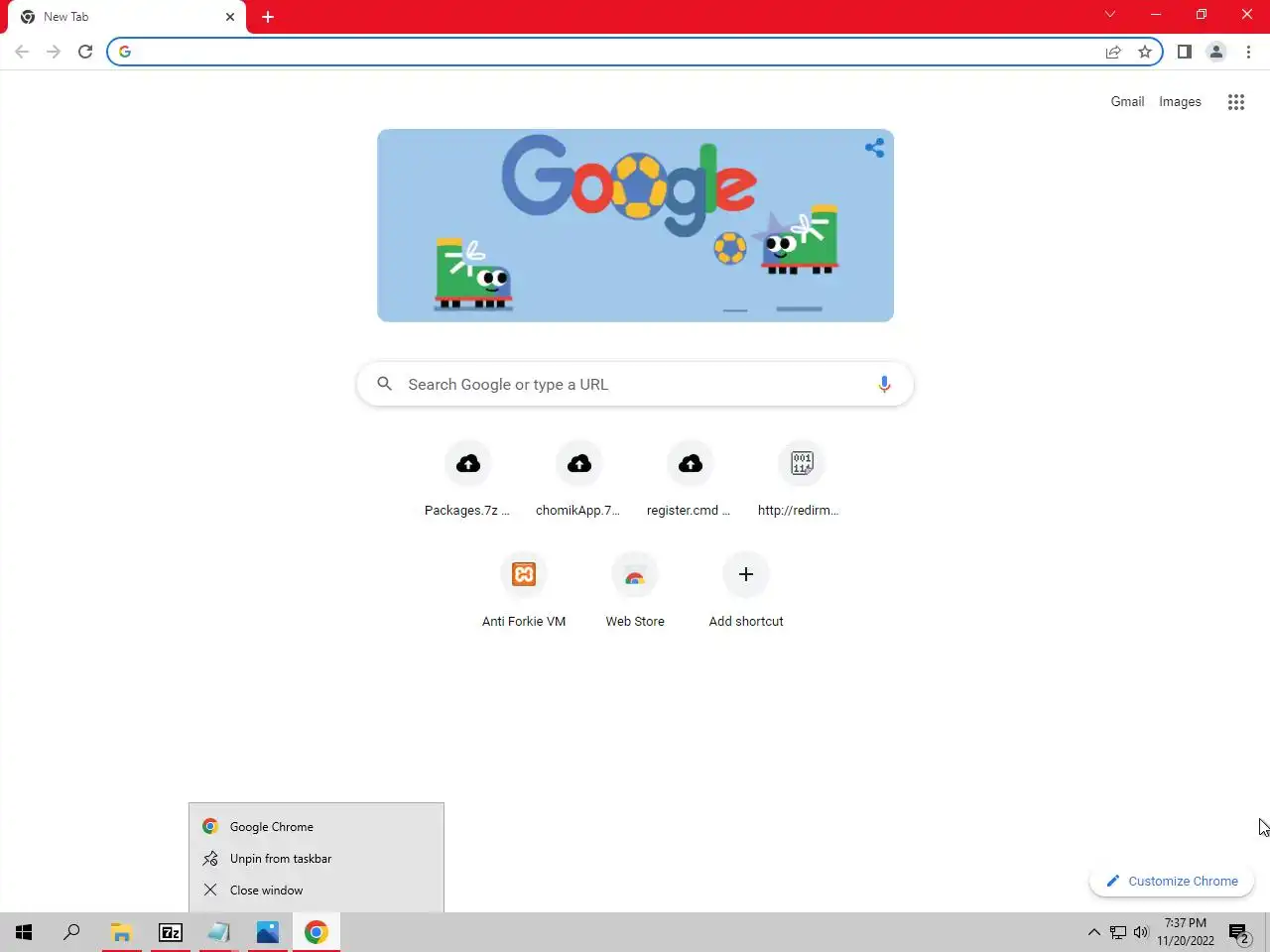Open the http://redirm shortcut
The height and width of the screenshot is (952, 1270).
(x=801, y=480)
